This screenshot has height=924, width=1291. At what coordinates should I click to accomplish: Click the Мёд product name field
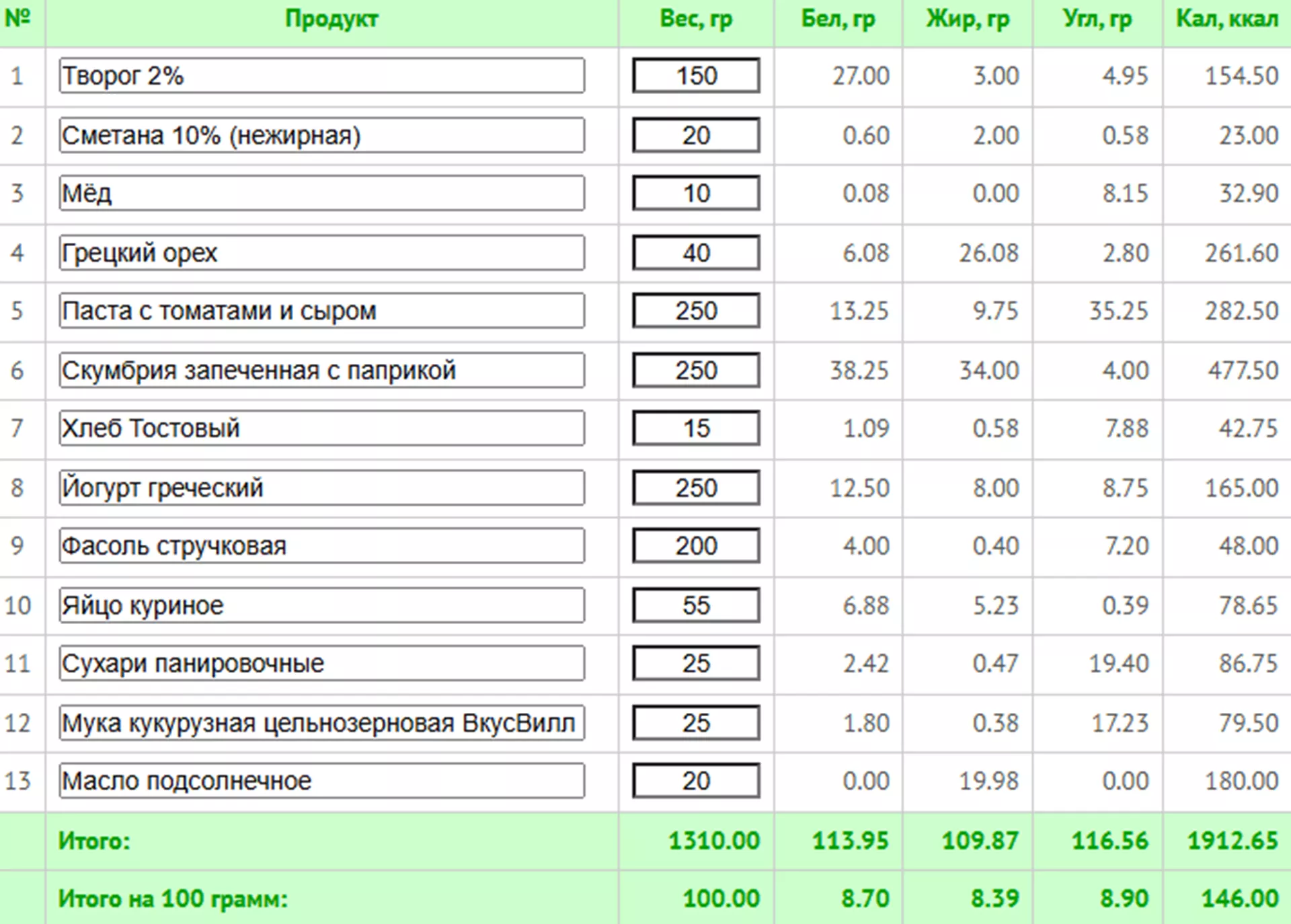pos(321,194)
